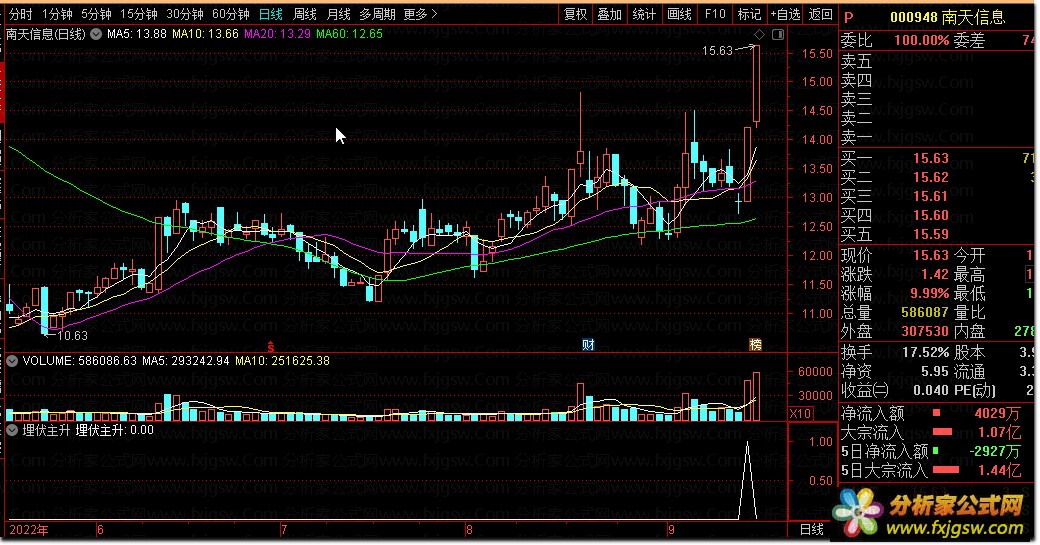The height and width of the screenshot is (545, 1040).
Task: Click the 复权 adjustment button
Action: click(x=575, y=14)
